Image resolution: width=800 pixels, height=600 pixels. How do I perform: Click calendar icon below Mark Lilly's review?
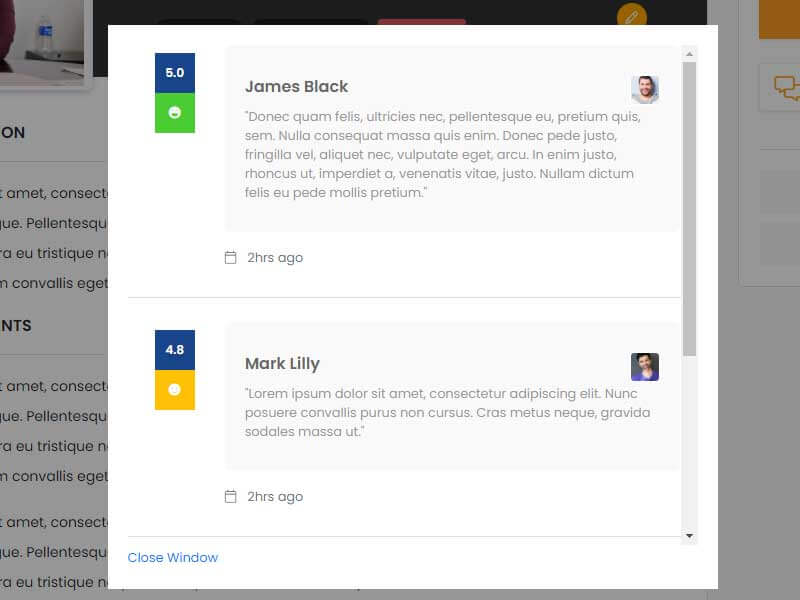[x=231, y=497]
